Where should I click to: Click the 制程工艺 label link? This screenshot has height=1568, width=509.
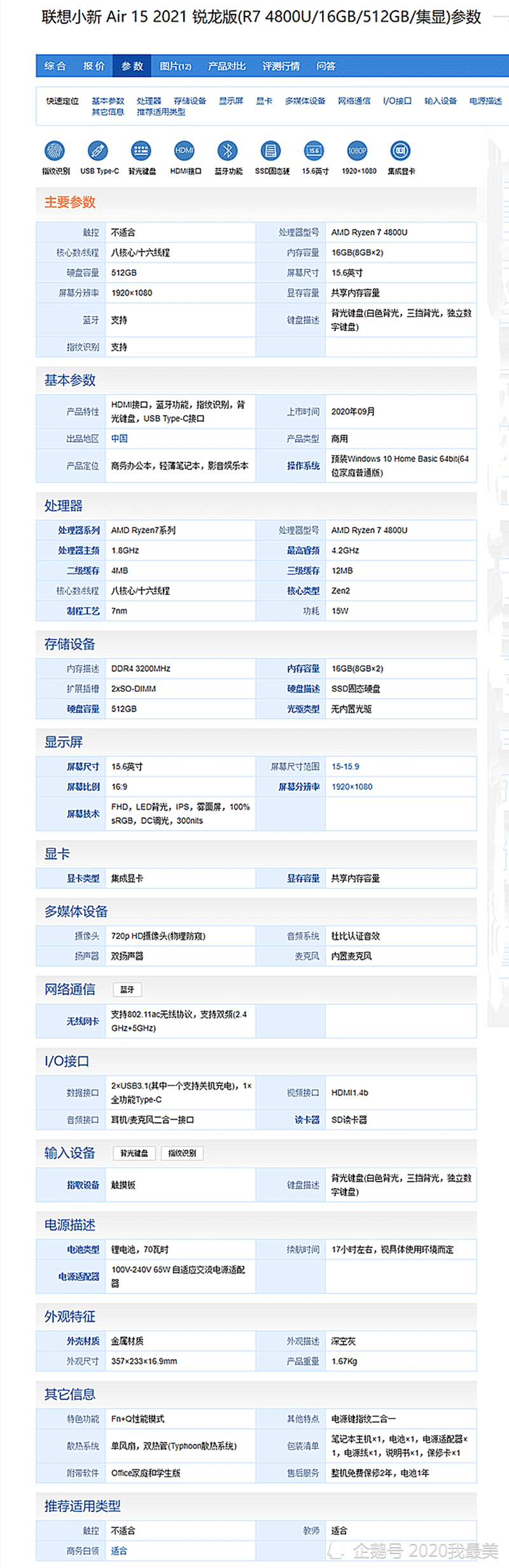pyautogui.click(x=83, y=611)
